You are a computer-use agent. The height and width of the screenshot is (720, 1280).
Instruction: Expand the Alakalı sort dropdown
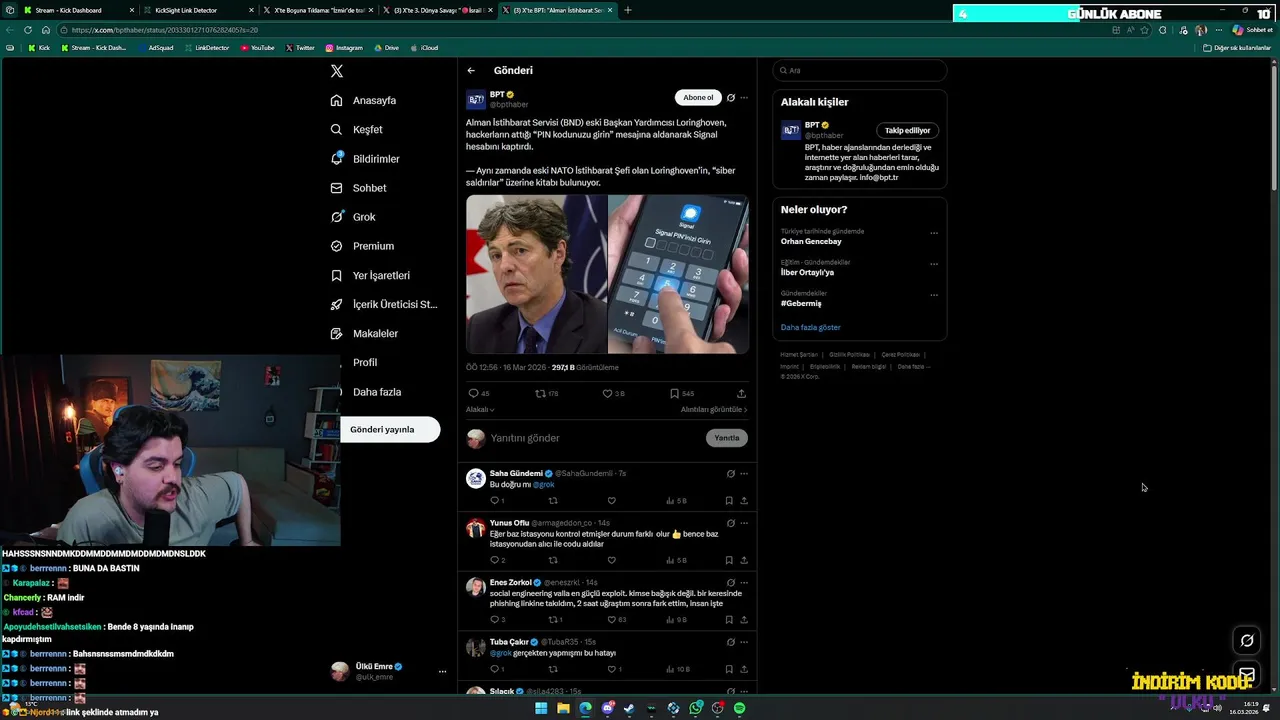point(480,410)
